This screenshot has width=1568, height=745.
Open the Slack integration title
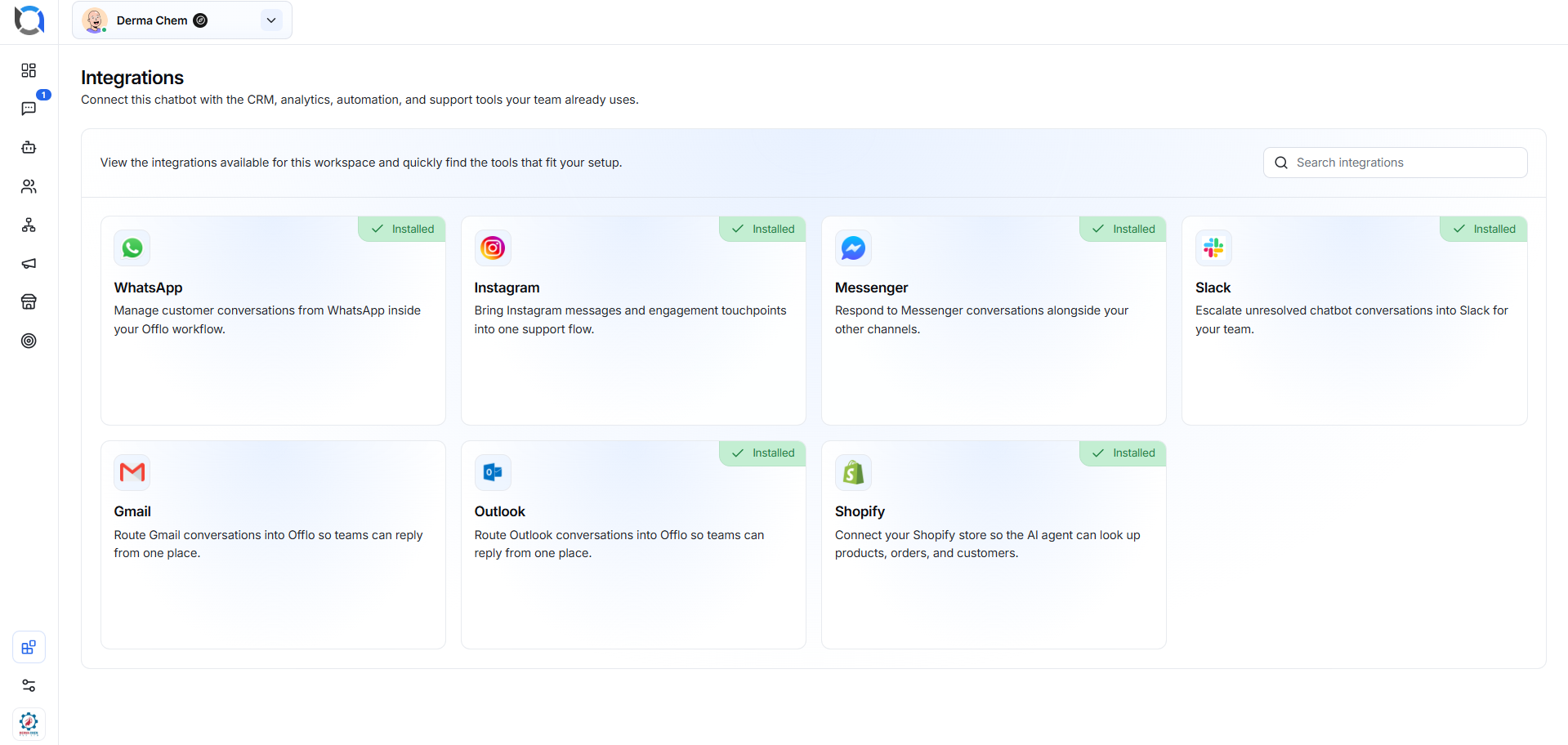pyautogui.click(x=1213, y=288)
